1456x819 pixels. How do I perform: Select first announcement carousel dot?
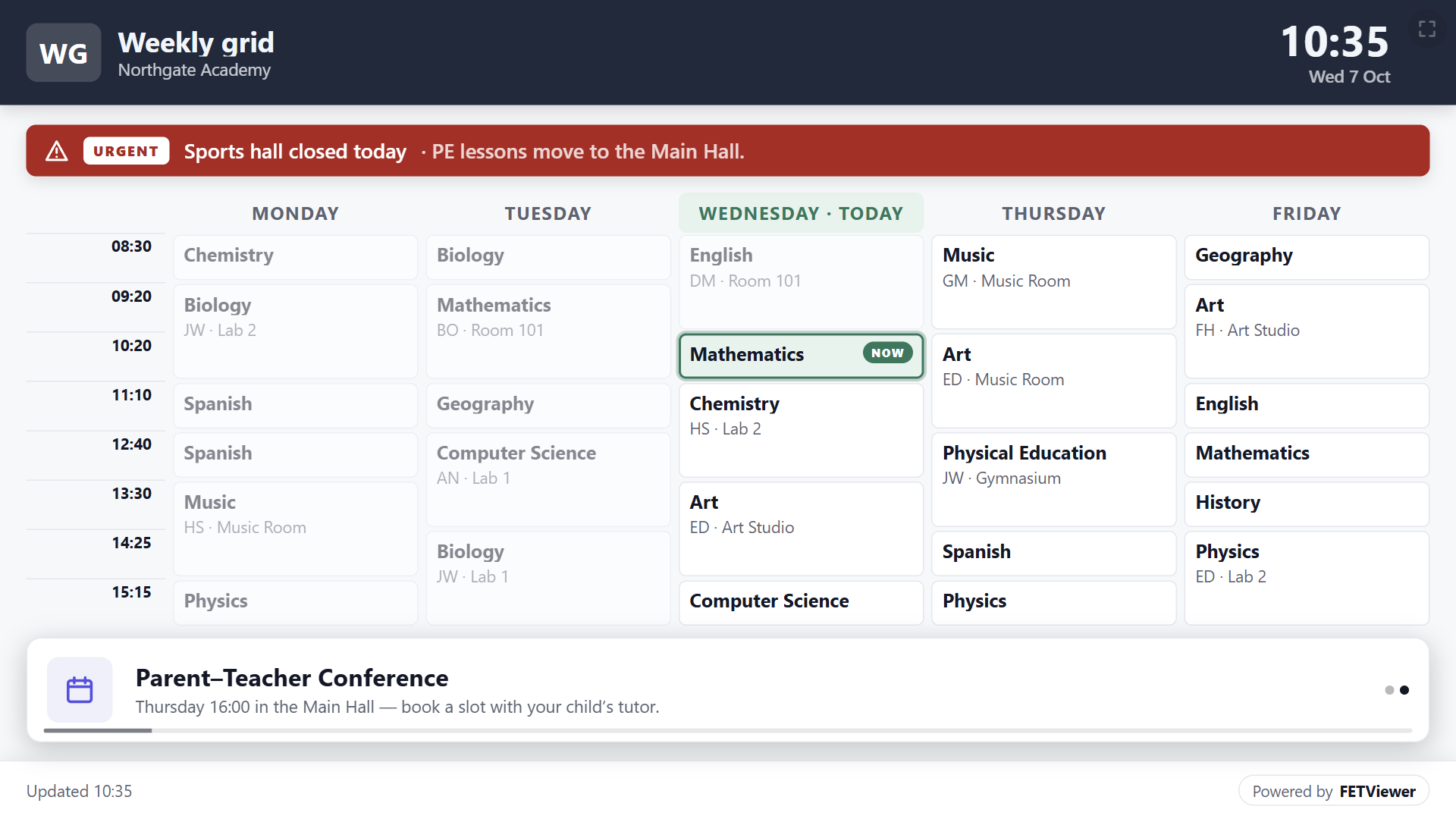coord(1389,690)
